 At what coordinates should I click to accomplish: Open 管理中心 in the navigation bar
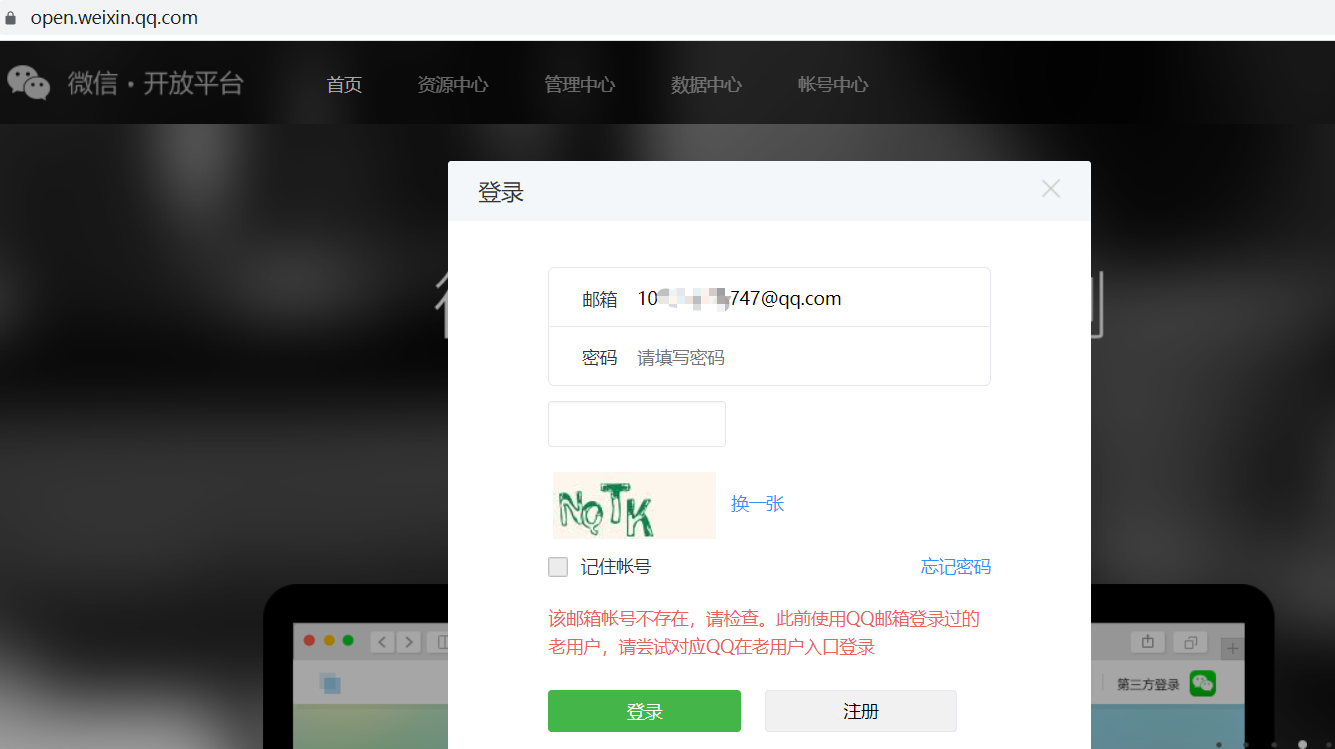(580, 85)
